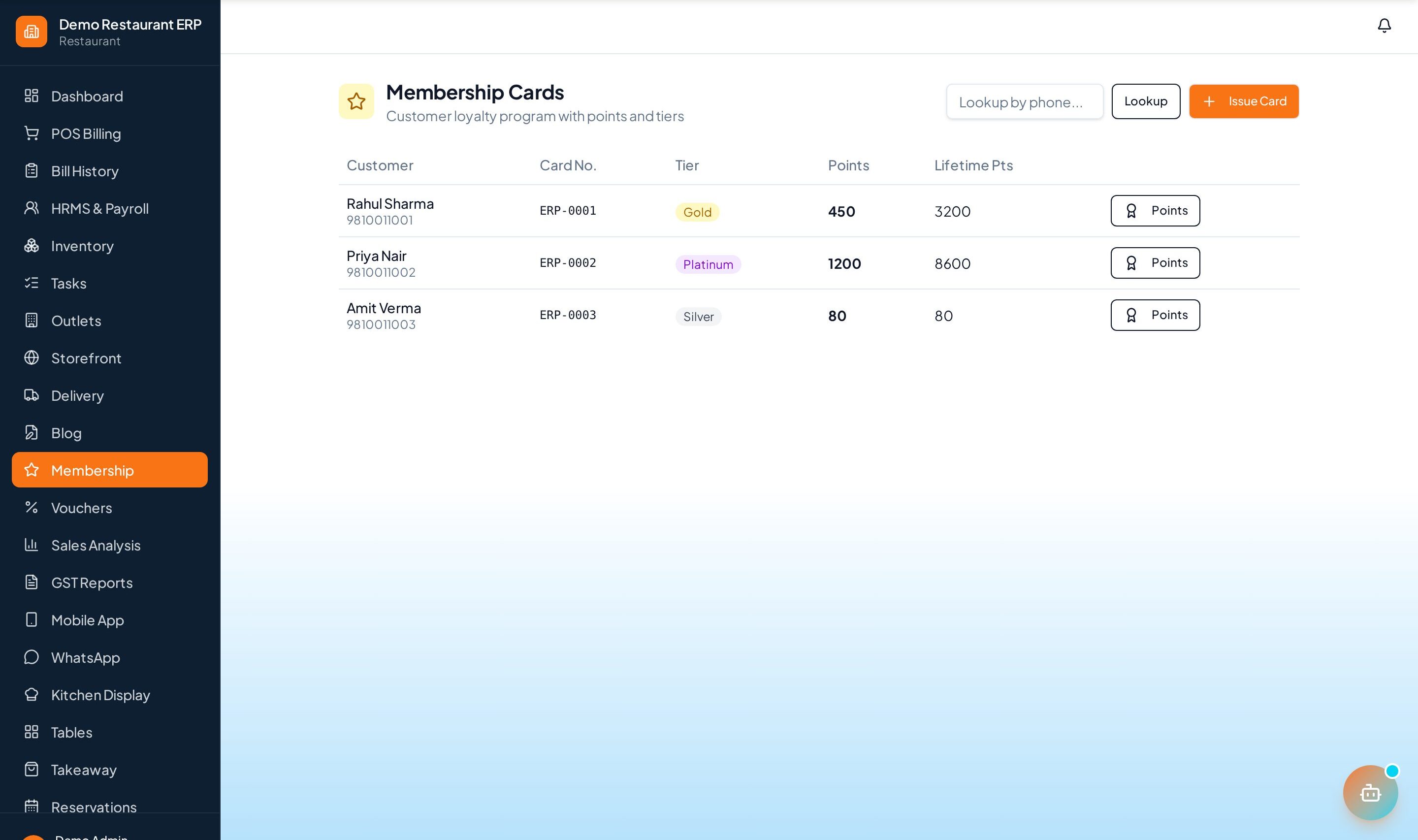Click the Sales Analysis chart icon
1418x840 pixels.
(x=32, y=545)
